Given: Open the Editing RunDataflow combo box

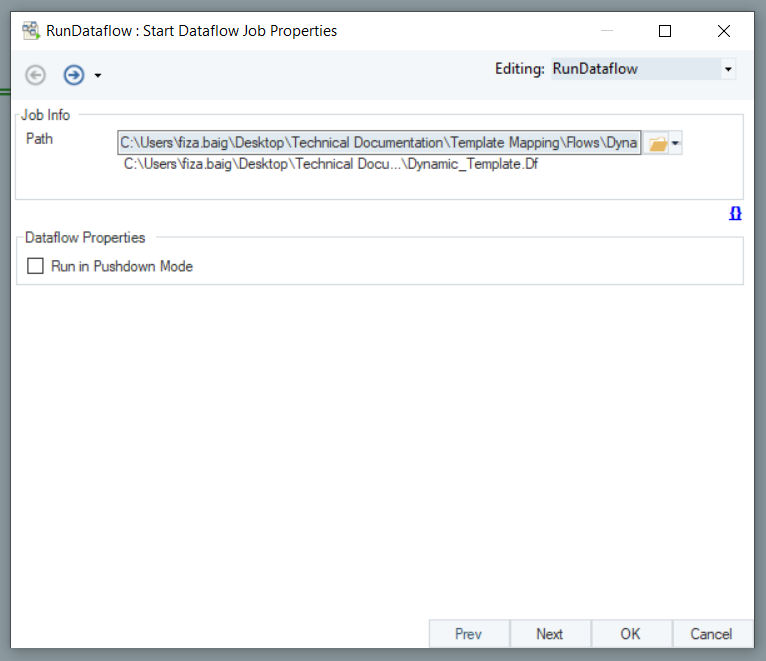Looking at the screenshot, I should tap(643, 69).
